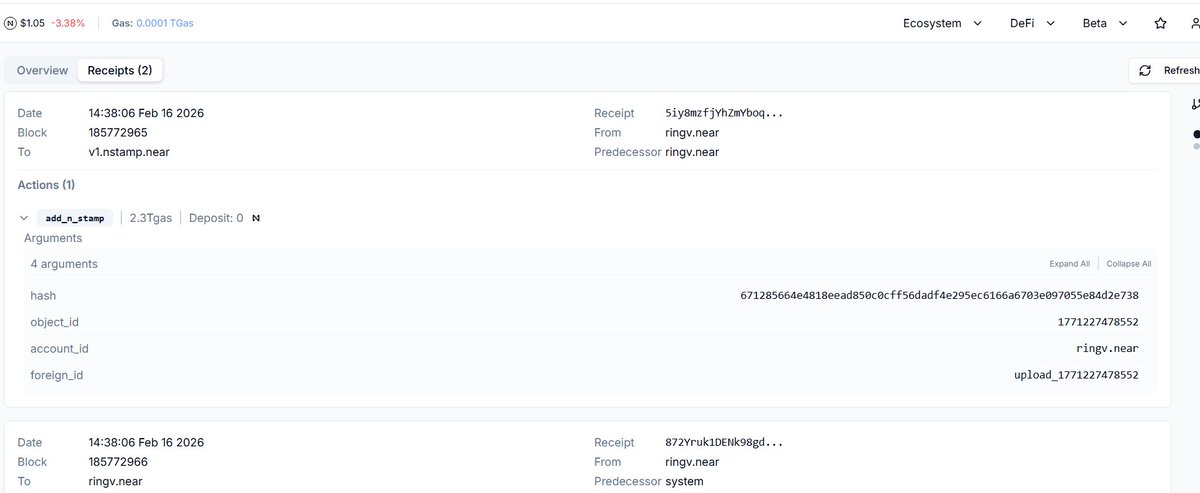1200x493 pixels.
Task: Click Predecessor system in second receipt
Action: (684, 481)
